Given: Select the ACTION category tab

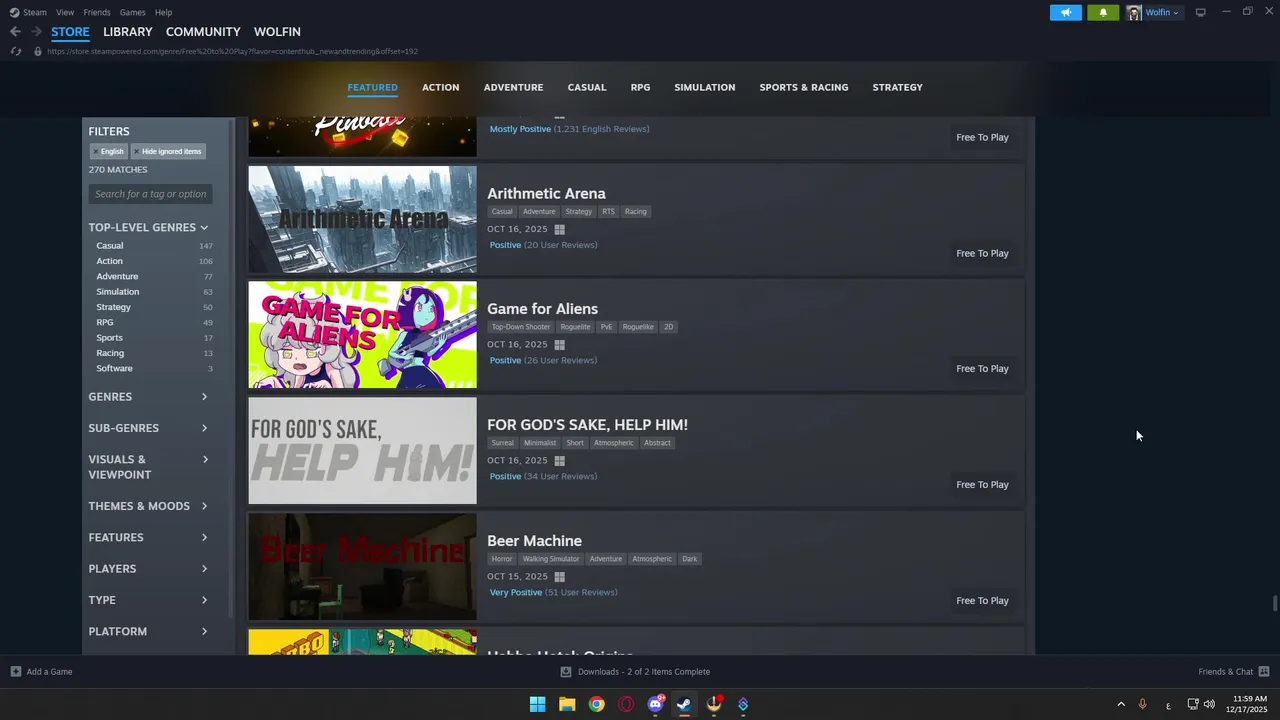Looking at the screenshot, I should [440, 87].
